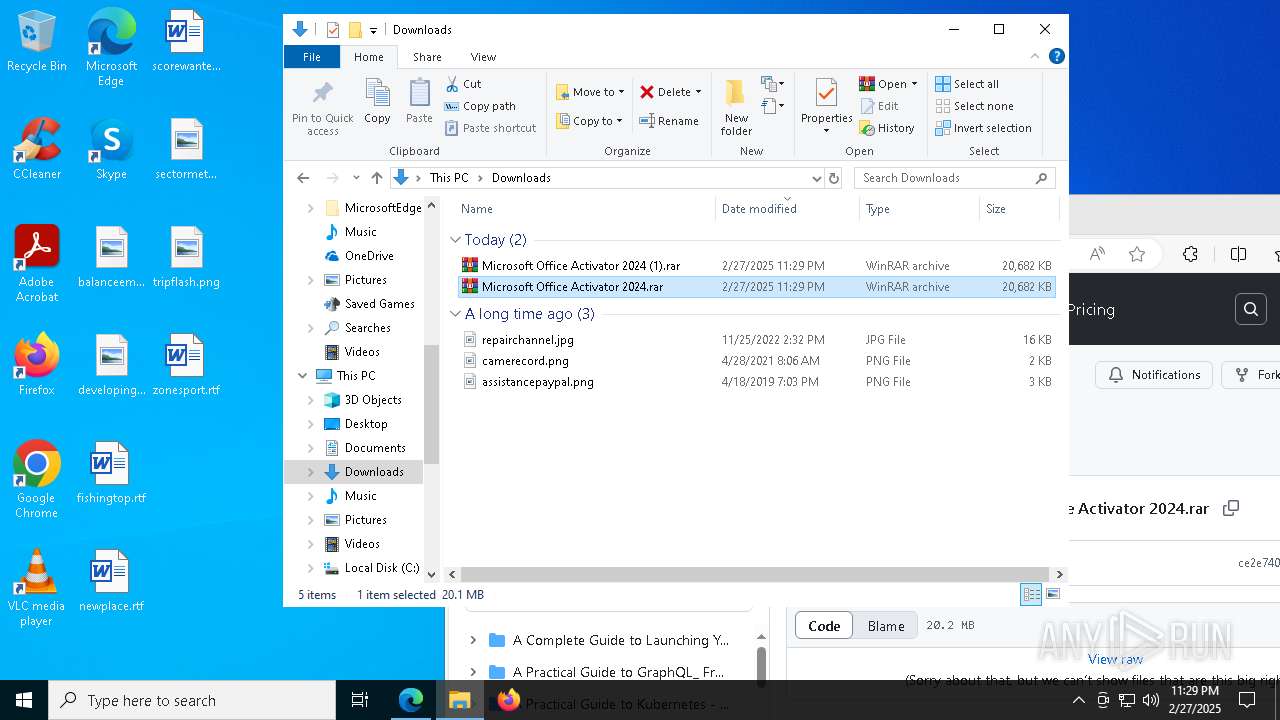Open VLC media player shortcut
The height and width of the screenshot is (720, 1280).
[37, 588]
